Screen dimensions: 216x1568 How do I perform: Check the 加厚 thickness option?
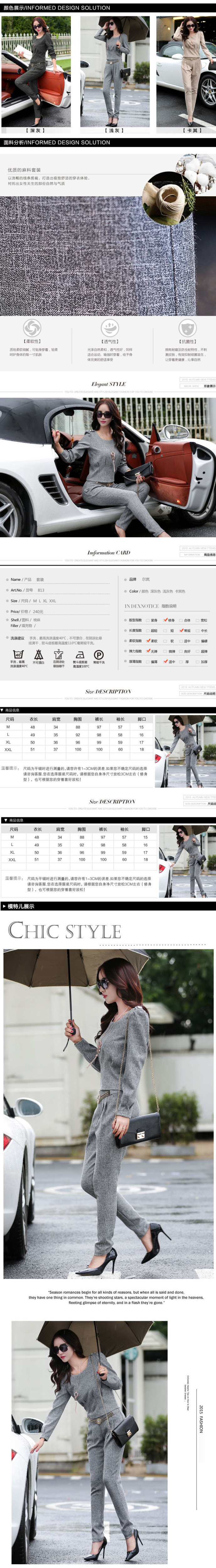coord(202,661)
